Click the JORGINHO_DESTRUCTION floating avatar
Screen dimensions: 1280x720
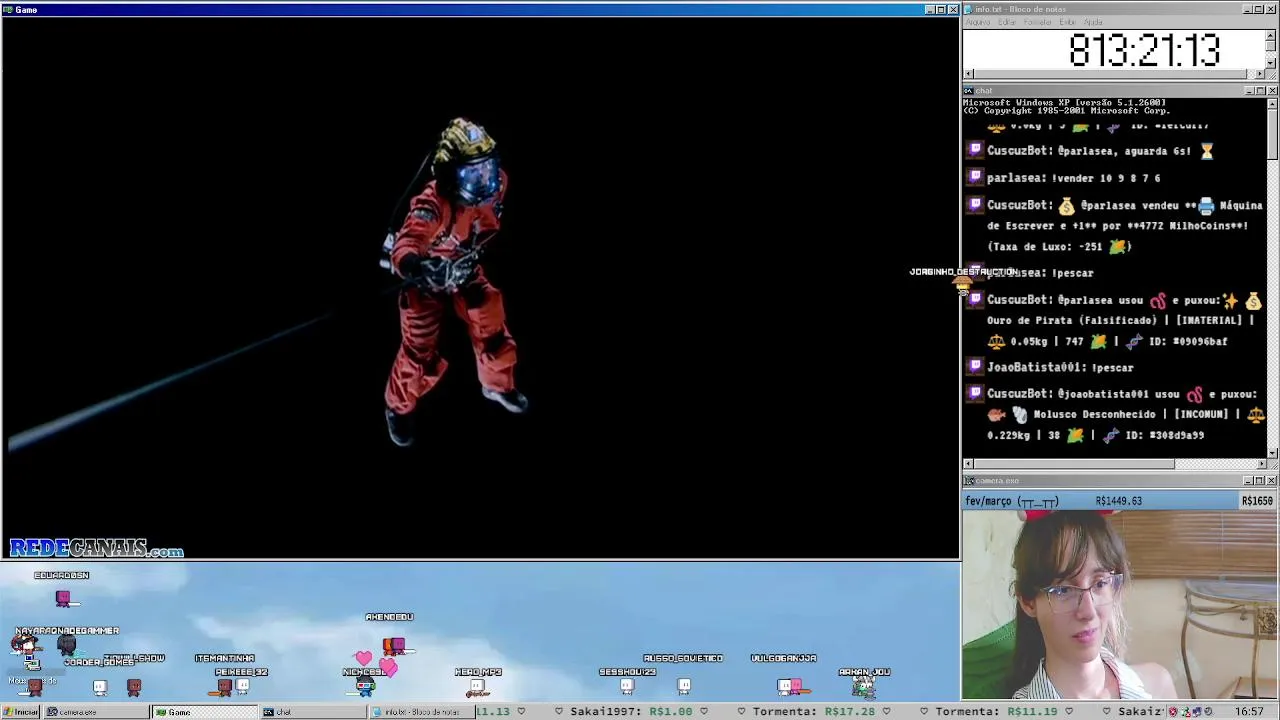click(x=962, y=286)
